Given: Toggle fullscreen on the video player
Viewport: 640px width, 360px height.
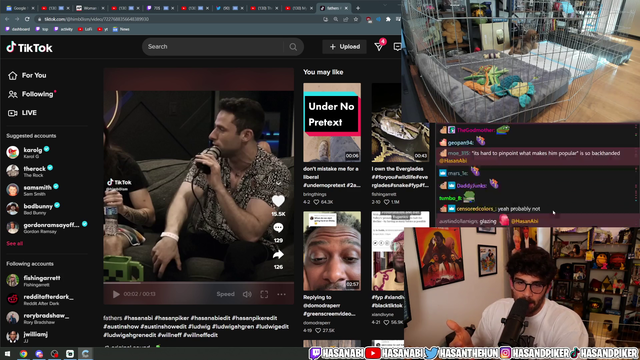Looking at the screenshot, I should tap(264, 294).
